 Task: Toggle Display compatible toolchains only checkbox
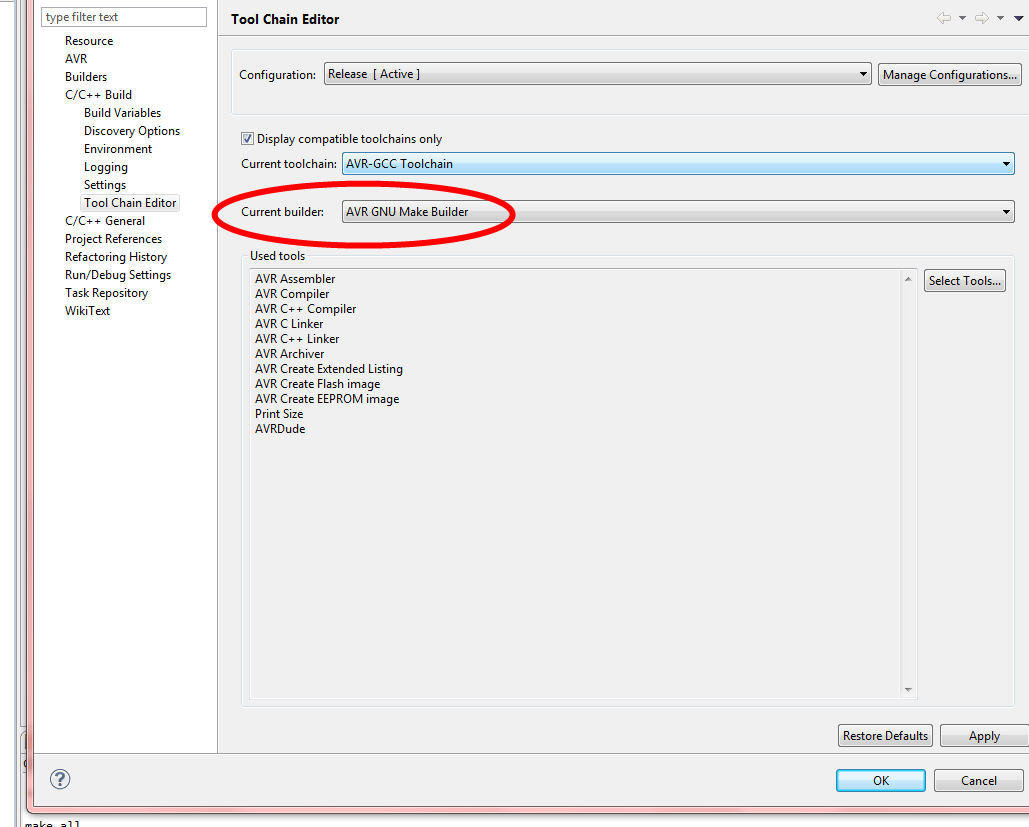point(247,138)
